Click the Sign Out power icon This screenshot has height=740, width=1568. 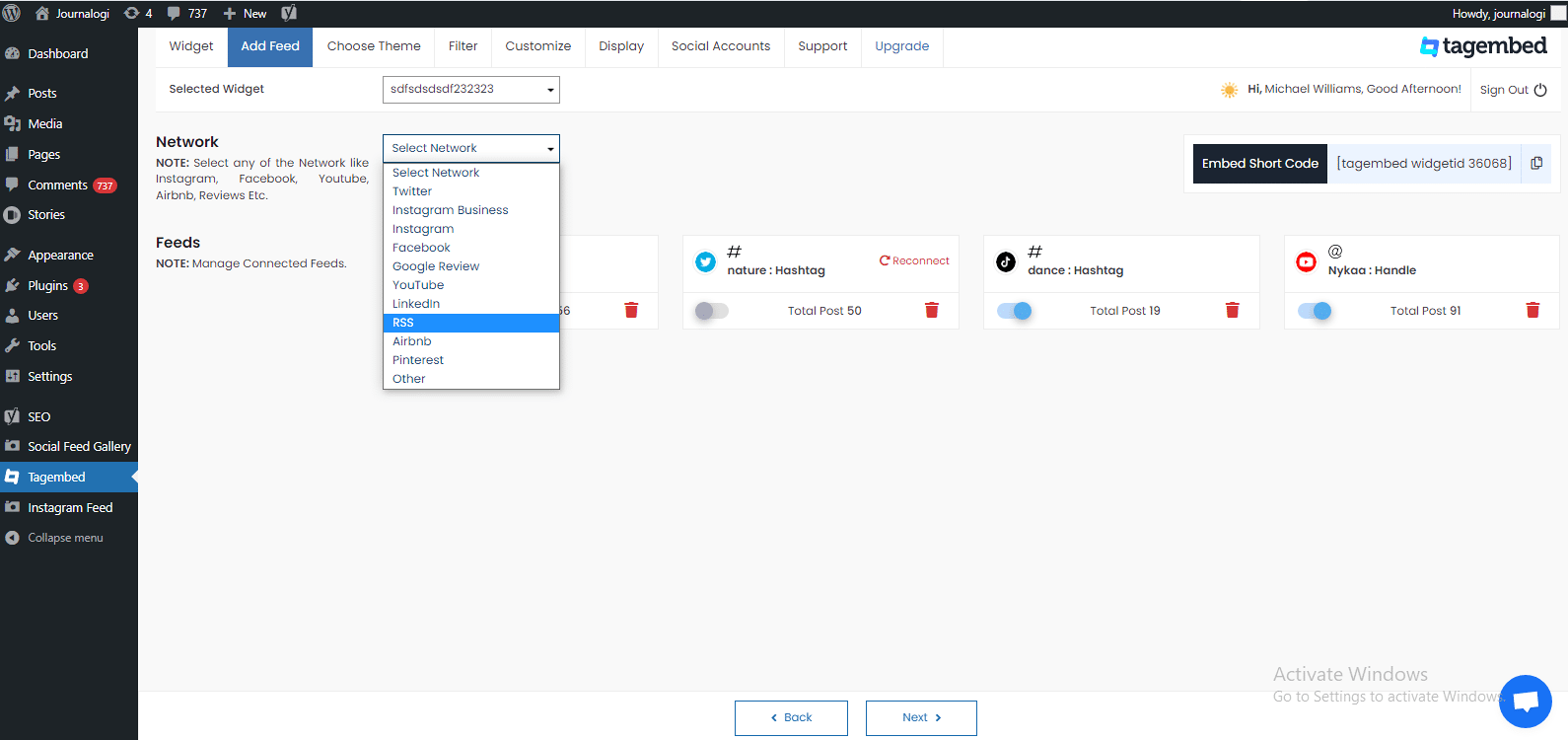[x=1540, y=90]
